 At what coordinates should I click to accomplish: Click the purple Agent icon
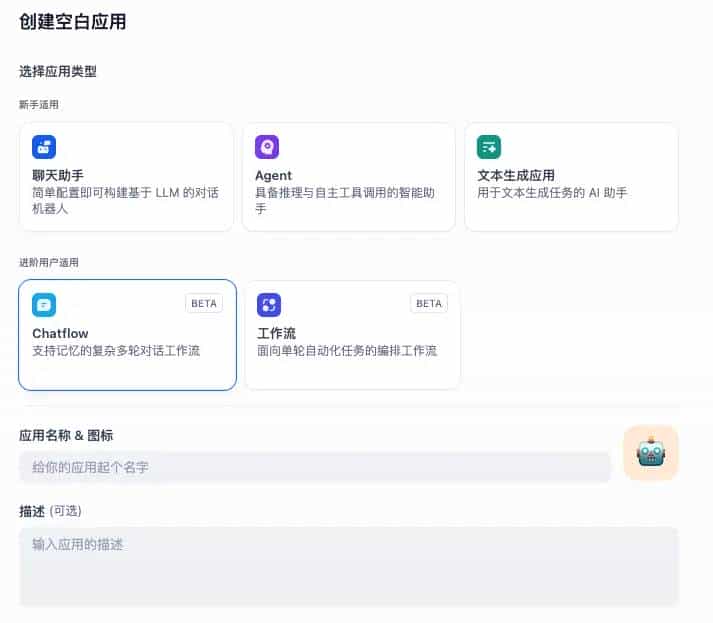267,147
